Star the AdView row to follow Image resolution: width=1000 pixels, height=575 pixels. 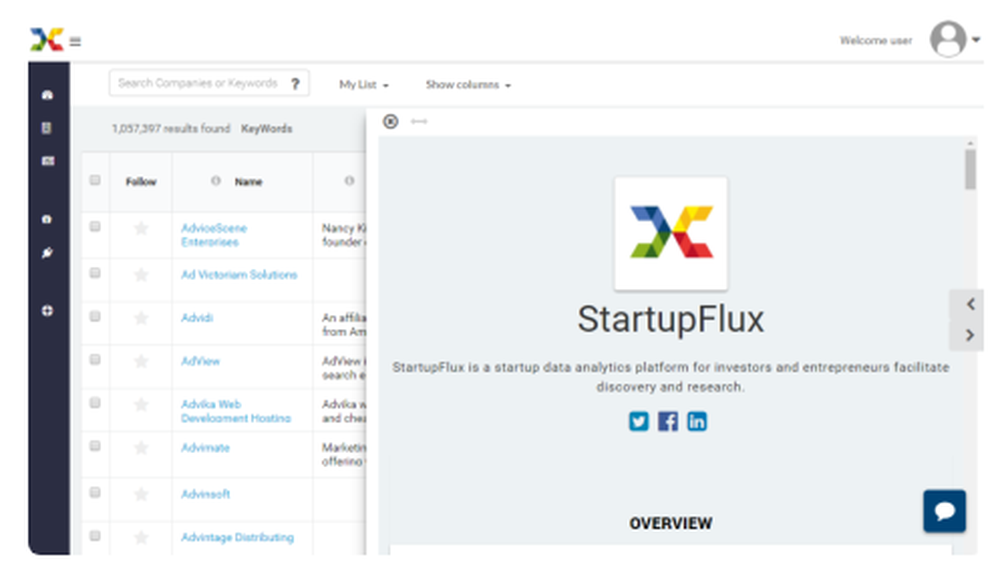(x=141, y=361)
